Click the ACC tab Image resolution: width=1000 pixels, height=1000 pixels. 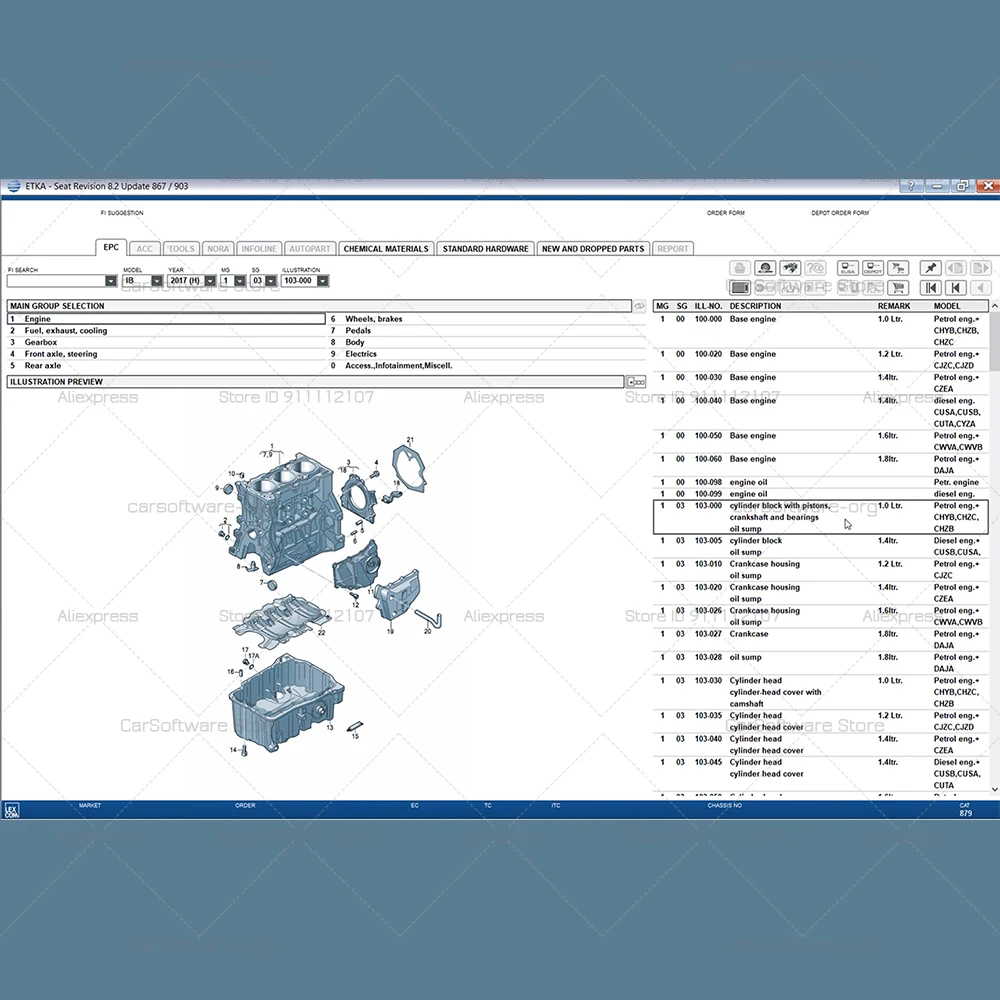pyautogui.click(x=145, y=249)
